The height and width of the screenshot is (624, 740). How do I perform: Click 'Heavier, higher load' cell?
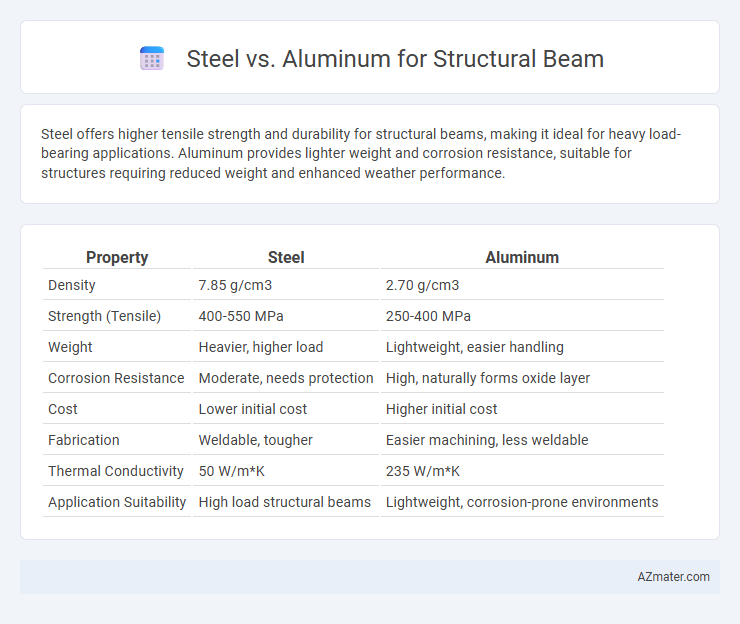point(261,347)
